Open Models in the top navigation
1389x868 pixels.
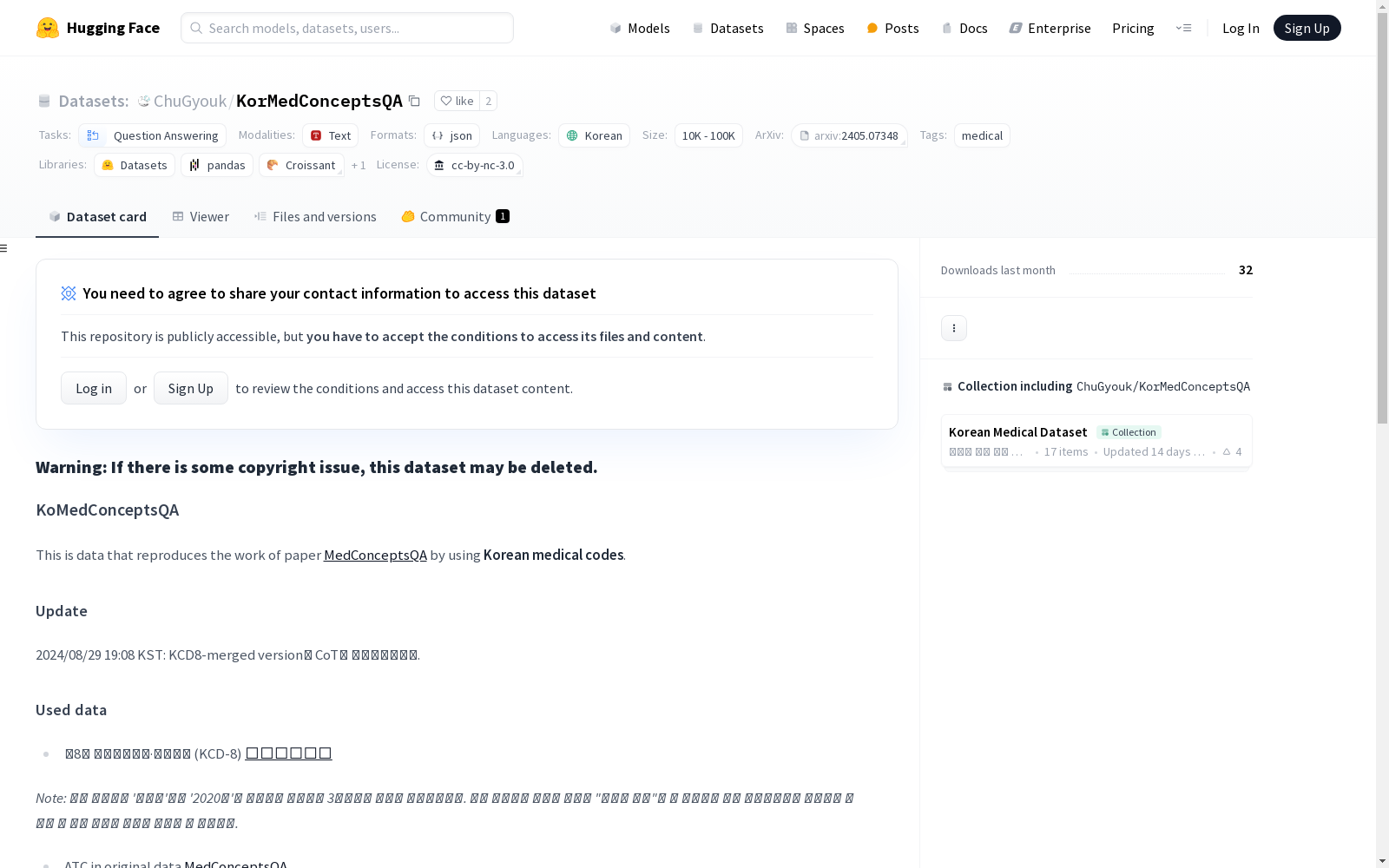point(640,28)
